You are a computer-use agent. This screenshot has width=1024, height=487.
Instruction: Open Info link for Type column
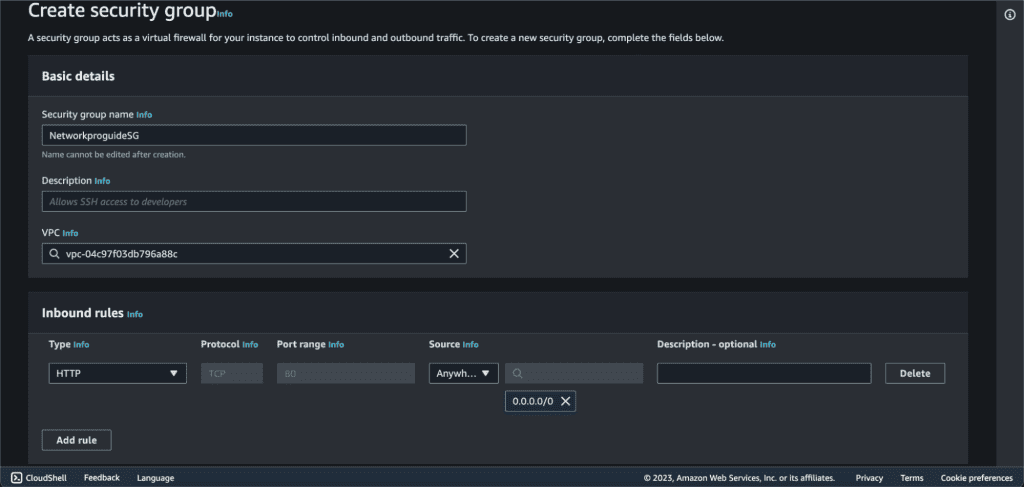coord(81,344)
